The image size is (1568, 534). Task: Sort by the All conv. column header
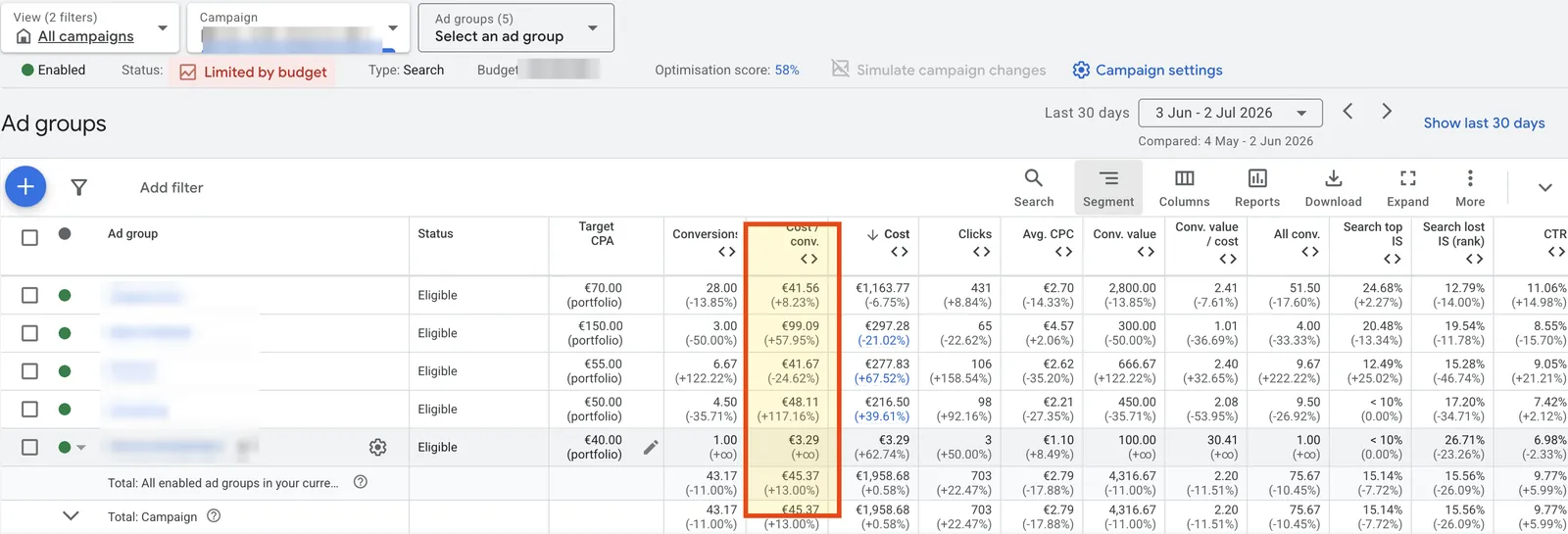[1297, 234]
